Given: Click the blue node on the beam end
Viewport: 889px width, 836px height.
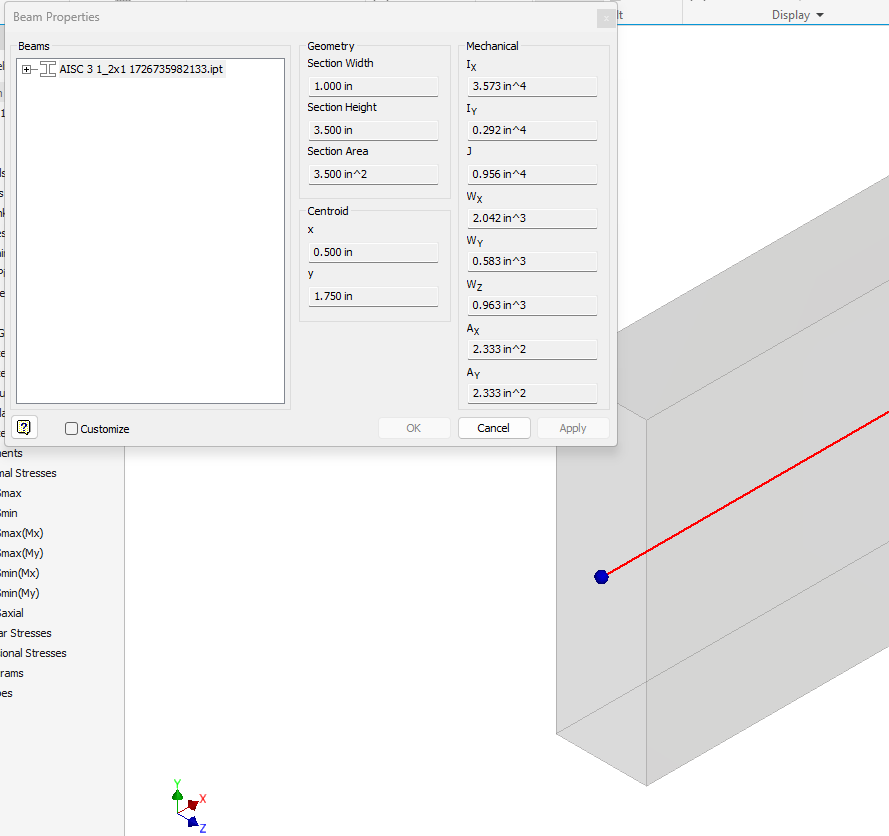Looking at the screenshot, I should (601, 577).
